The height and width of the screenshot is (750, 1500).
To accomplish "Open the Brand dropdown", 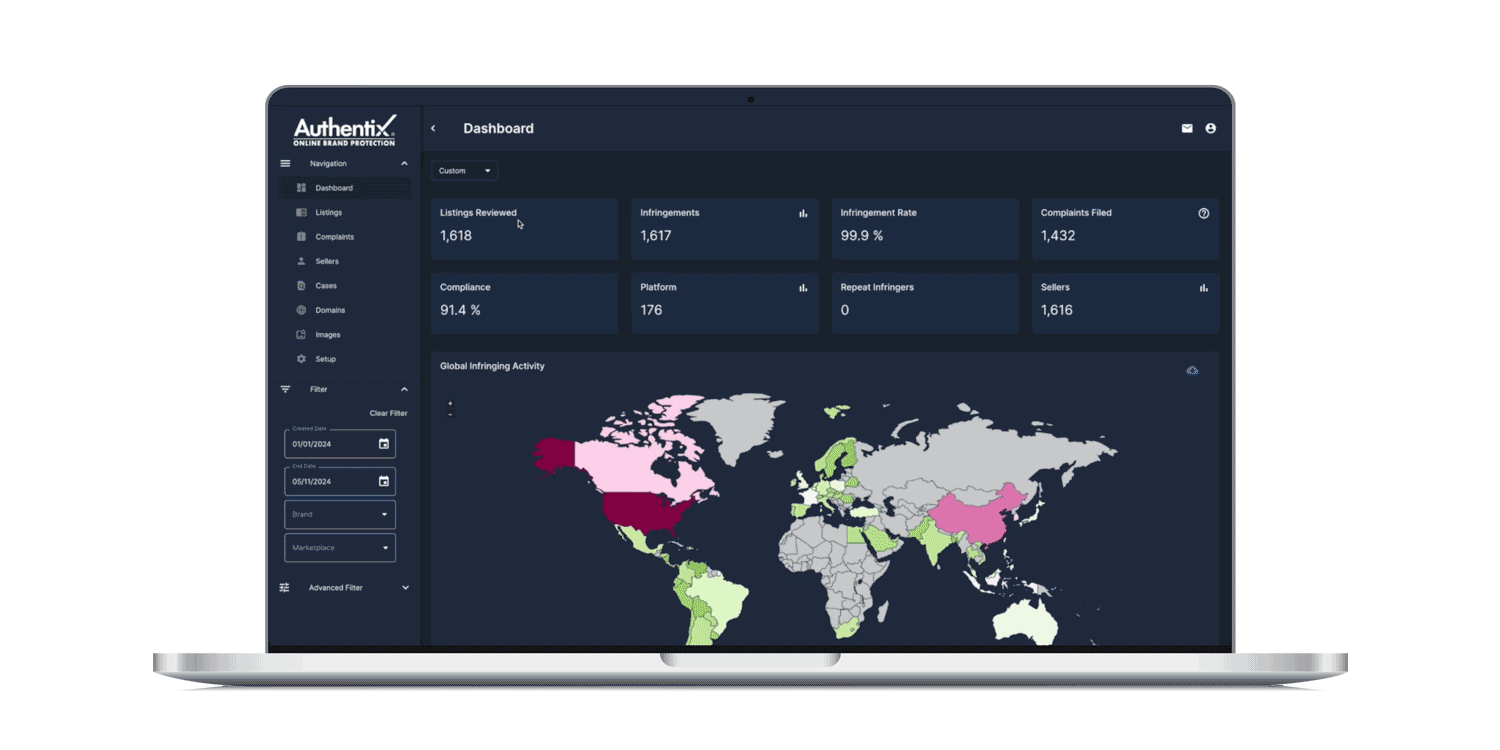I will 340,515.
